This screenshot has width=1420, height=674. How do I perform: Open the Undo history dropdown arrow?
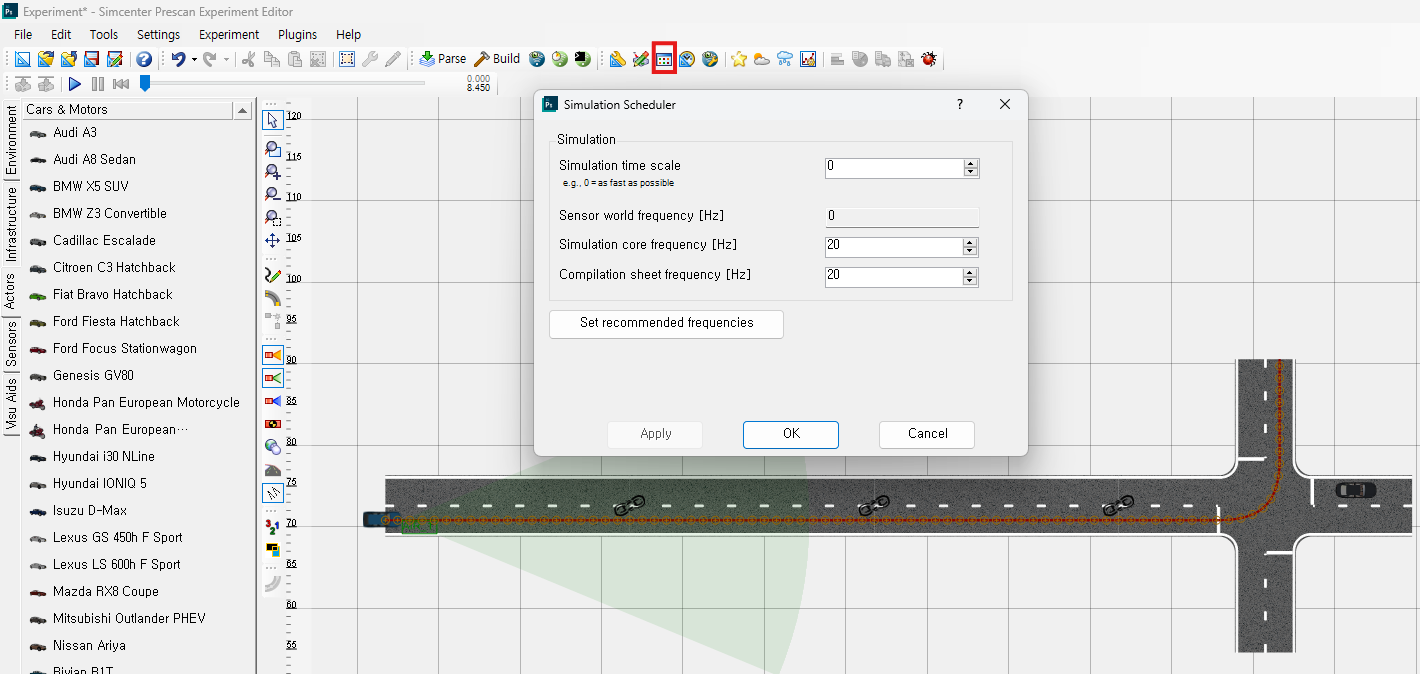click(x=194, y=59)
